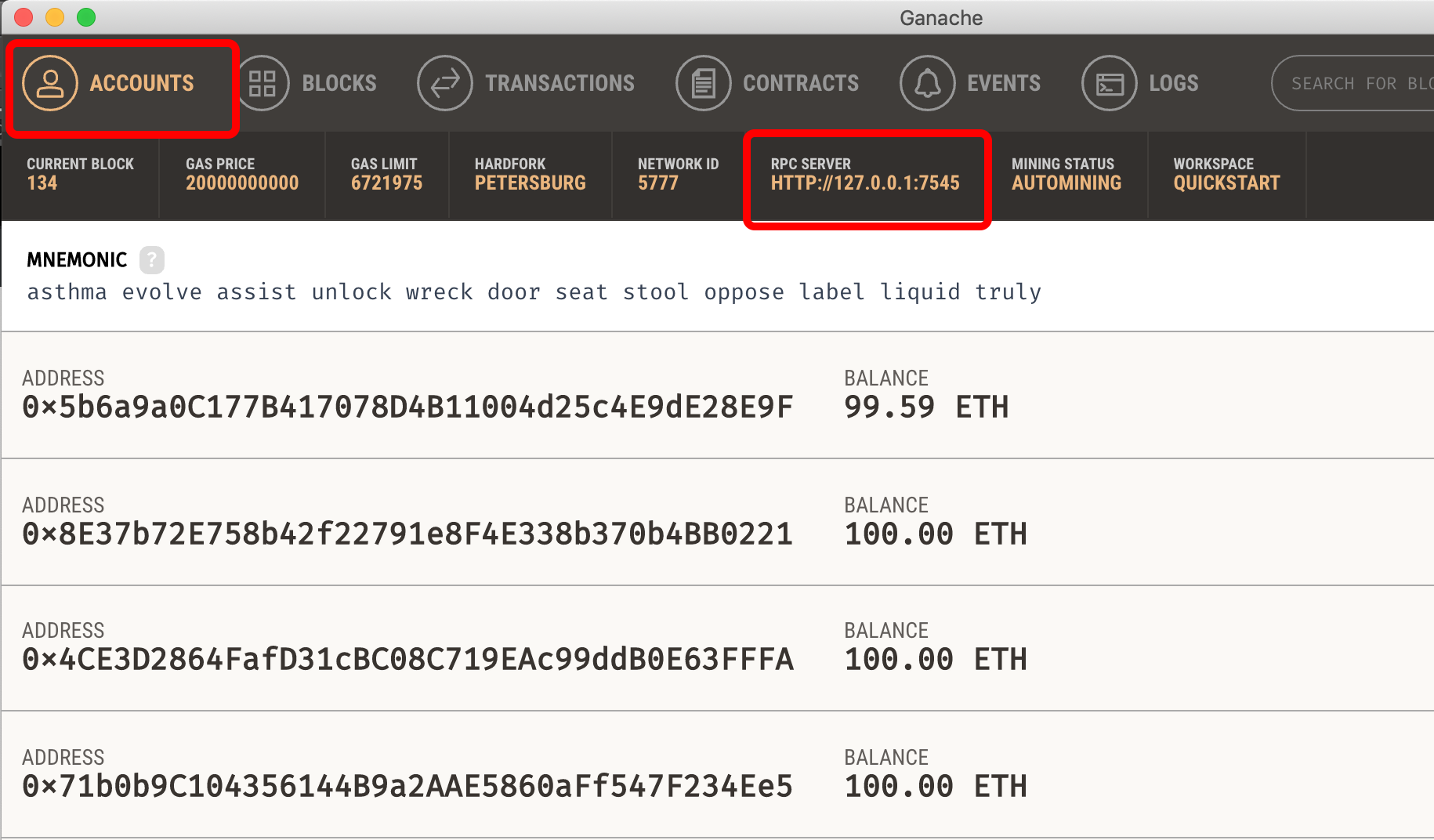Viewport: 1434px width, 840px height.
Task: Select address 0x71b0b9C104356144B9a2AAE5860aFf547F234Ee5
Action: 407,787
